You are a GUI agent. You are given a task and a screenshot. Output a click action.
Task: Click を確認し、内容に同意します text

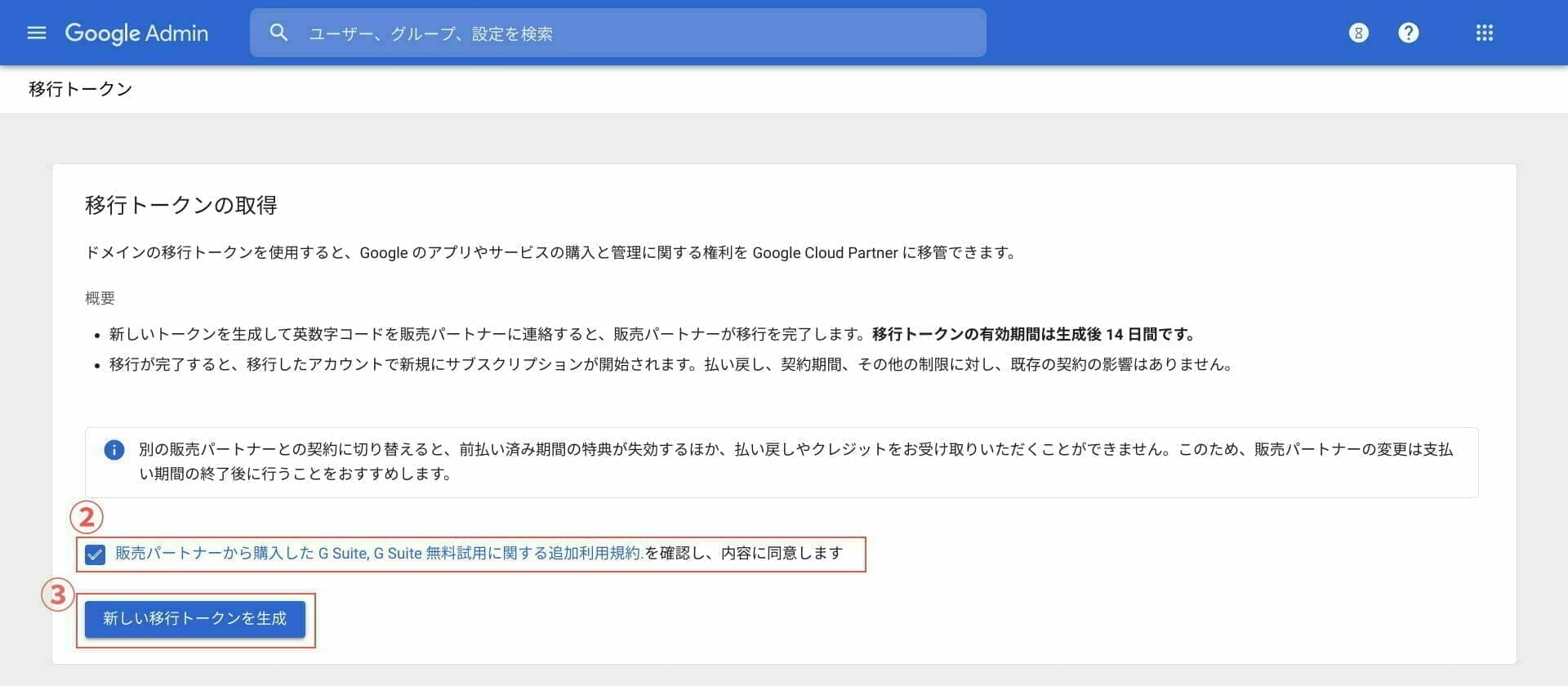(x=744, y=553)
